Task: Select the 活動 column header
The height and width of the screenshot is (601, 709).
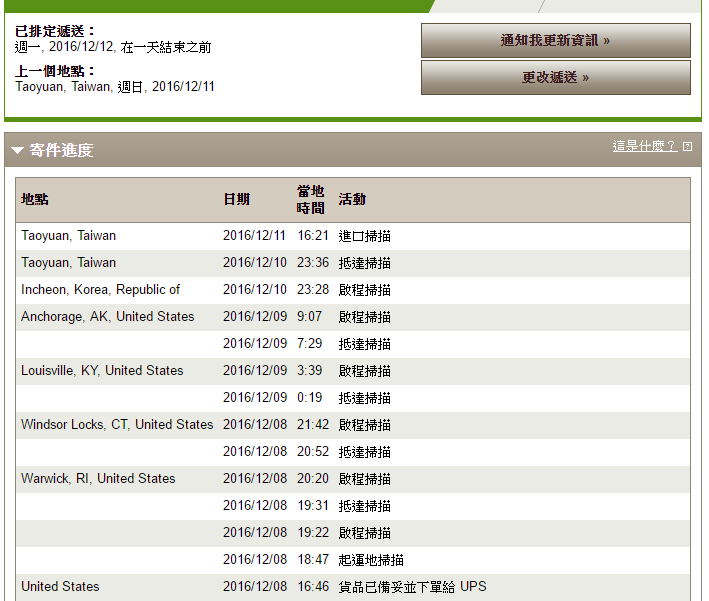Action: 352,199
